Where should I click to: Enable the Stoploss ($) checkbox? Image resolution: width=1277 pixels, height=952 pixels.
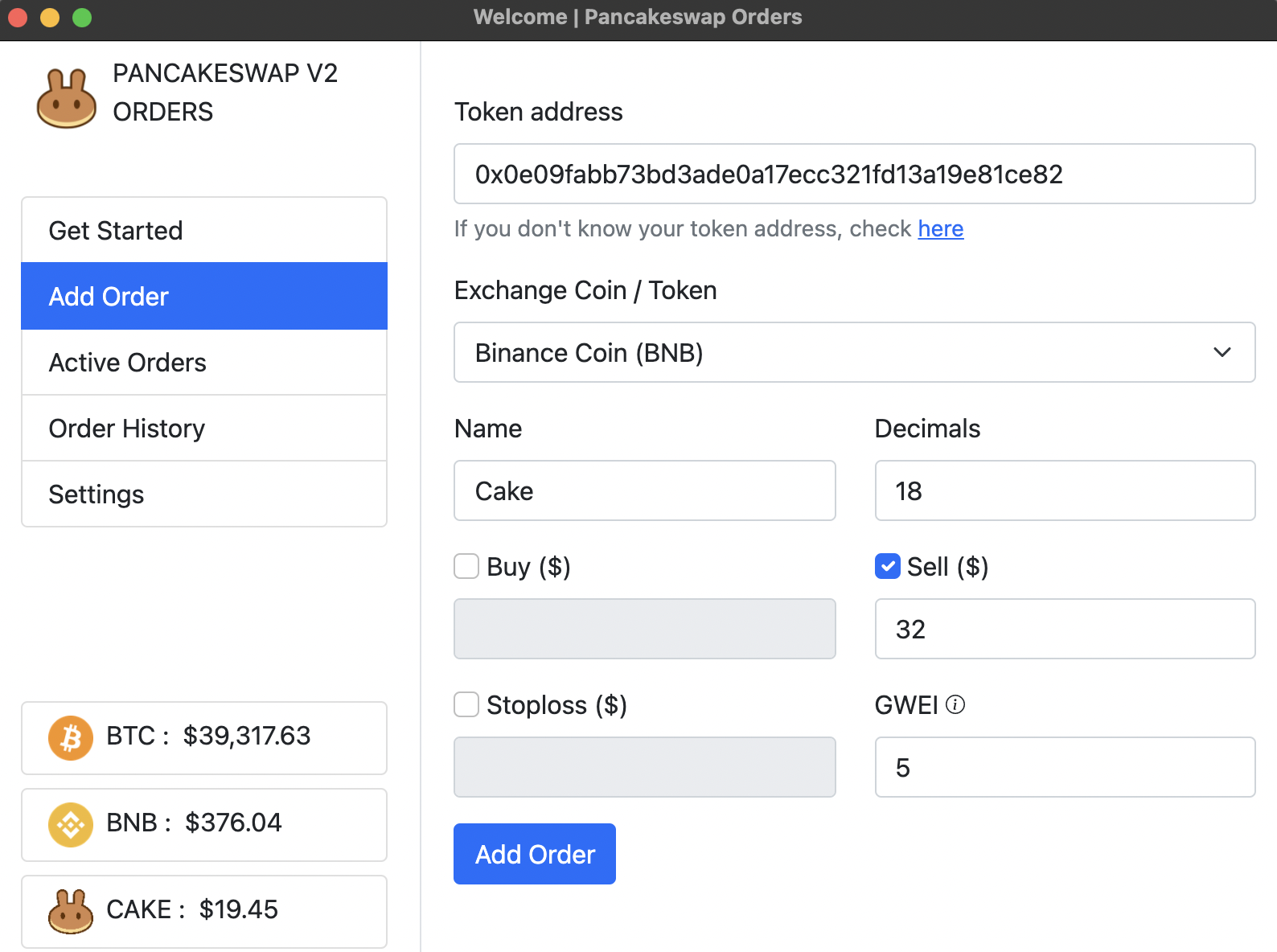click(466, 704)
